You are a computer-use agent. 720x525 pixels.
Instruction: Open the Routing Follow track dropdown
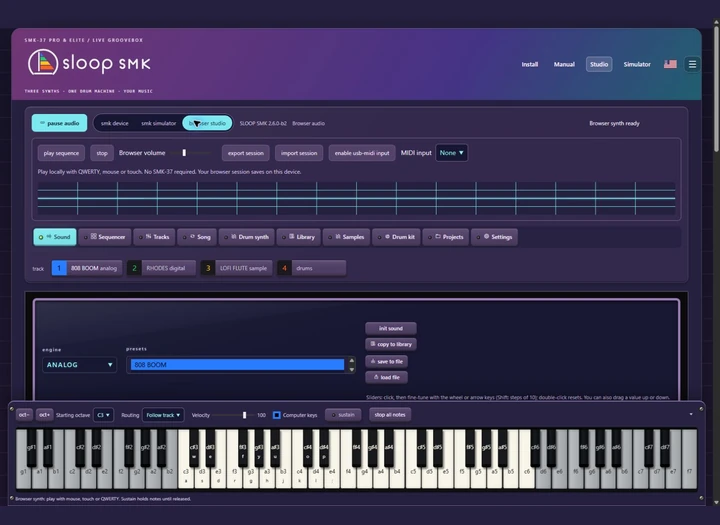point(163,415)
